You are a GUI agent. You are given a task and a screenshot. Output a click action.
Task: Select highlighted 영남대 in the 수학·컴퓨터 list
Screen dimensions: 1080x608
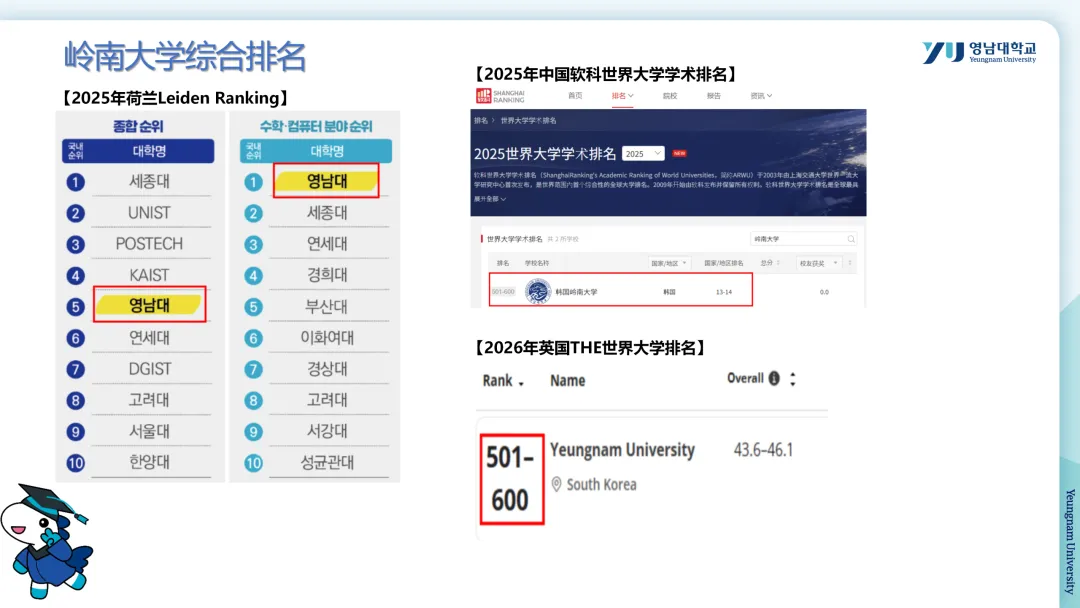326,181
